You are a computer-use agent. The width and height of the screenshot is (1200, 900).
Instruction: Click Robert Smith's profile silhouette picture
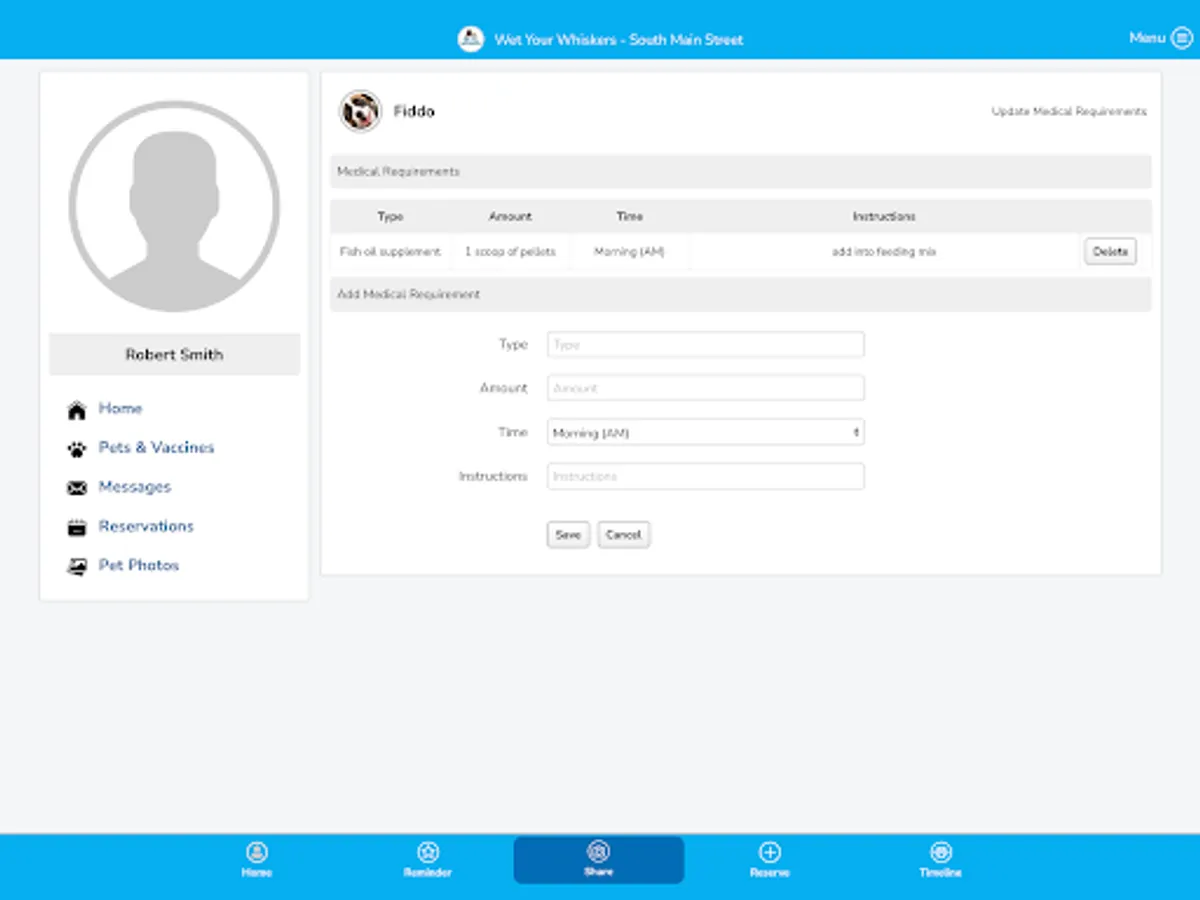tap(174, 206)
